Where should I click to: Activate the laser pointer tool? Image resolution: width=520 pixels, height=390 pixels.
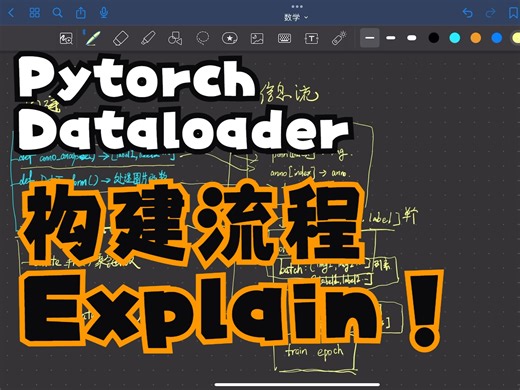339,38
